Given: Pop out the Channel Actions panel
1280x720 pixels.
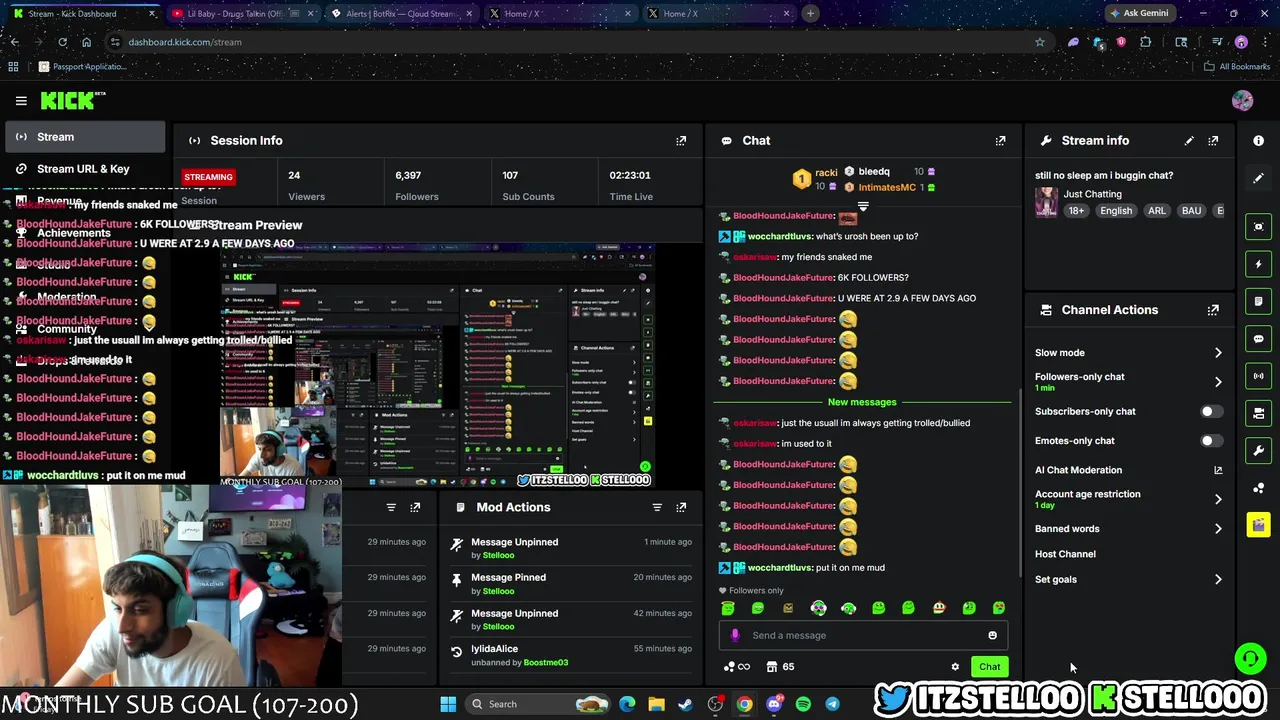Looking at the screenshot, I should click(x=1213, y=310).
